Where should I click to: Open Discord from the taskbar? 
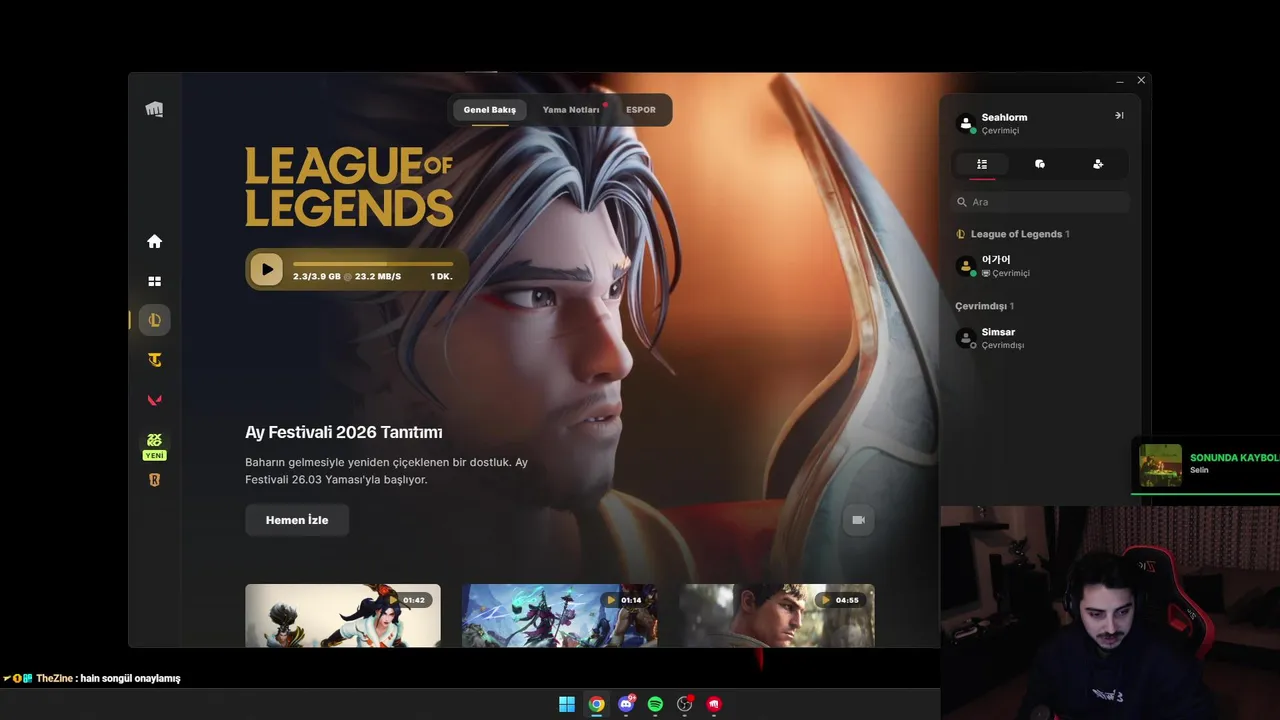pos(626,704)
